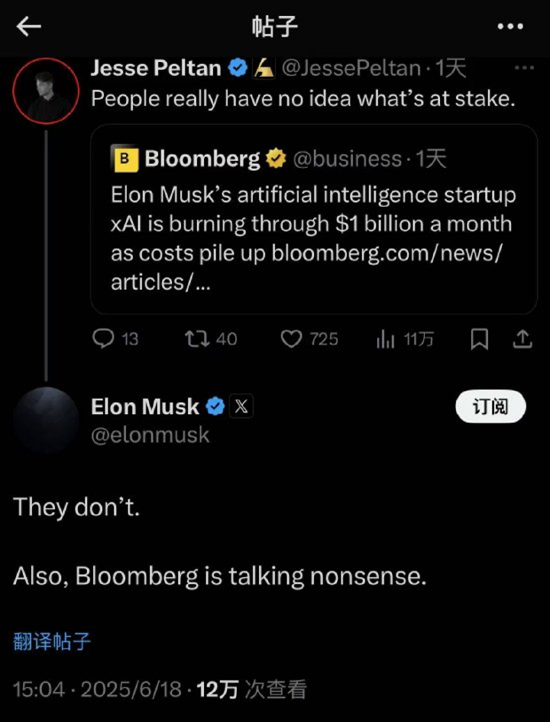
Task: Tap the 订阅 subscribe button
Action: [491, 406]
